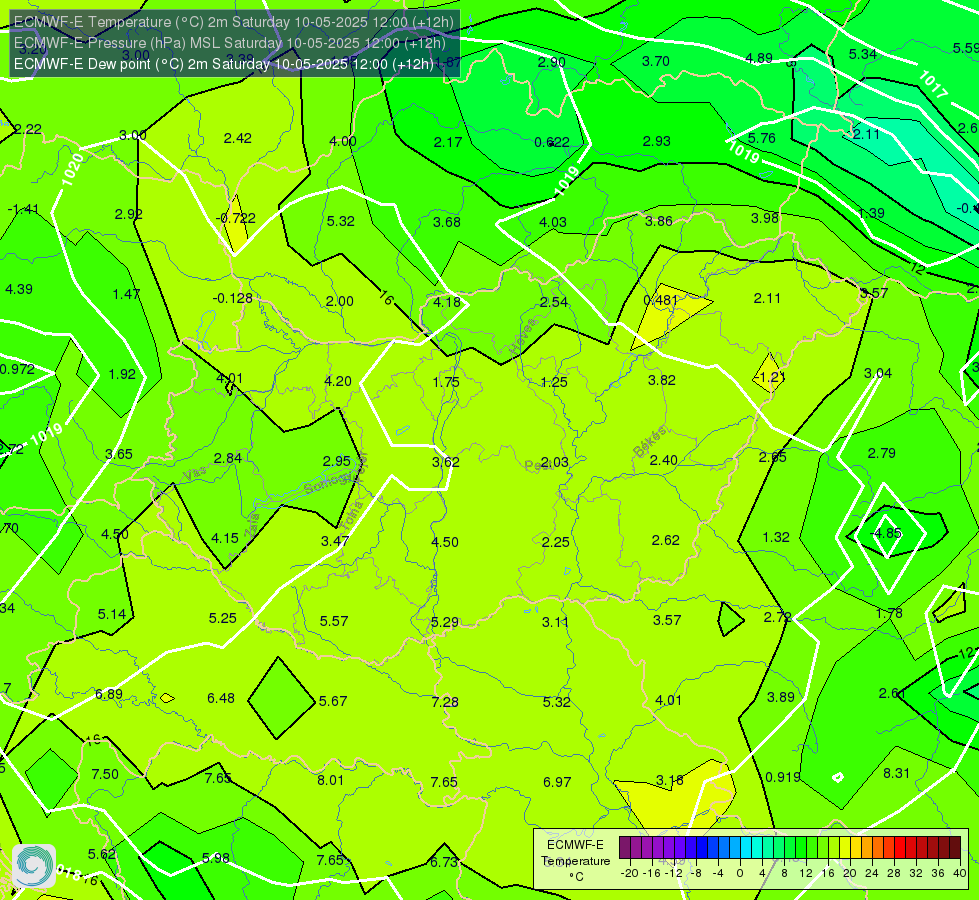Click the 7.50 dew point value

click(x=105, y=774)
